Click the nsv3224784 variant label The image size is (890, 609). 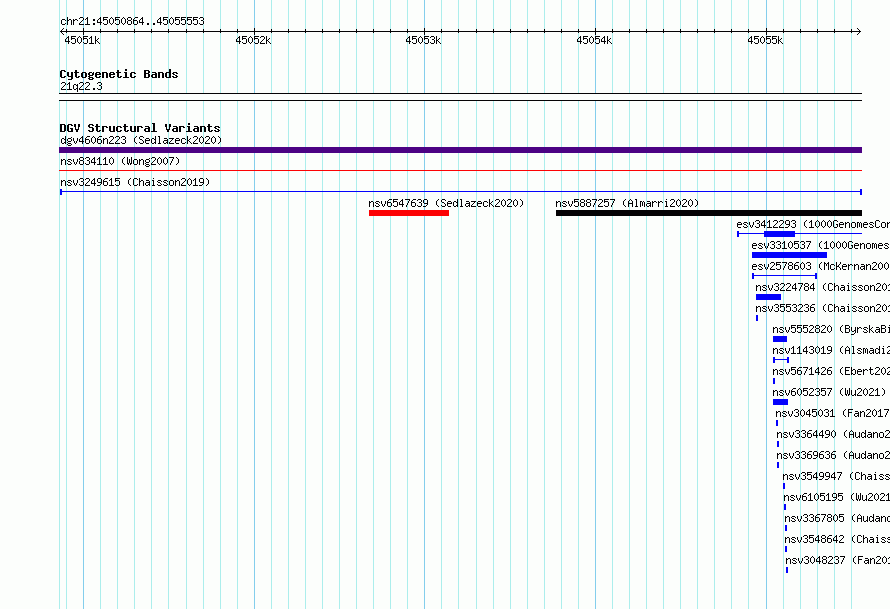click(822, 287)
